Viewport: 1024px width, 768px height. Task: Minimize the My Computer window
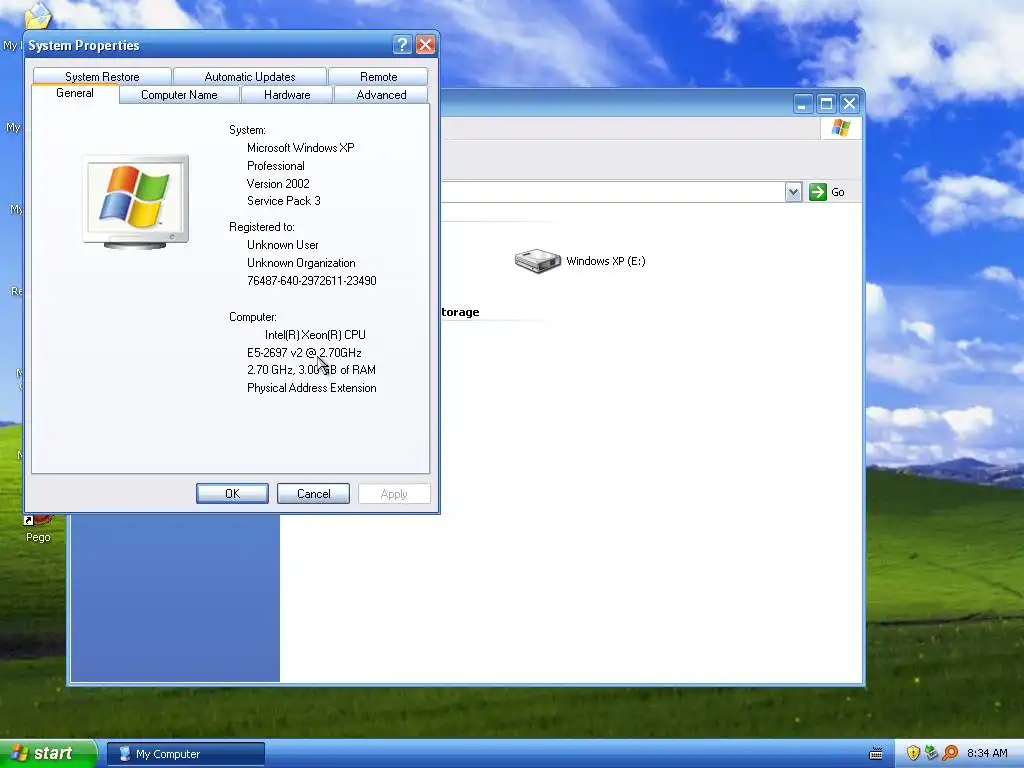click(803, 103)
